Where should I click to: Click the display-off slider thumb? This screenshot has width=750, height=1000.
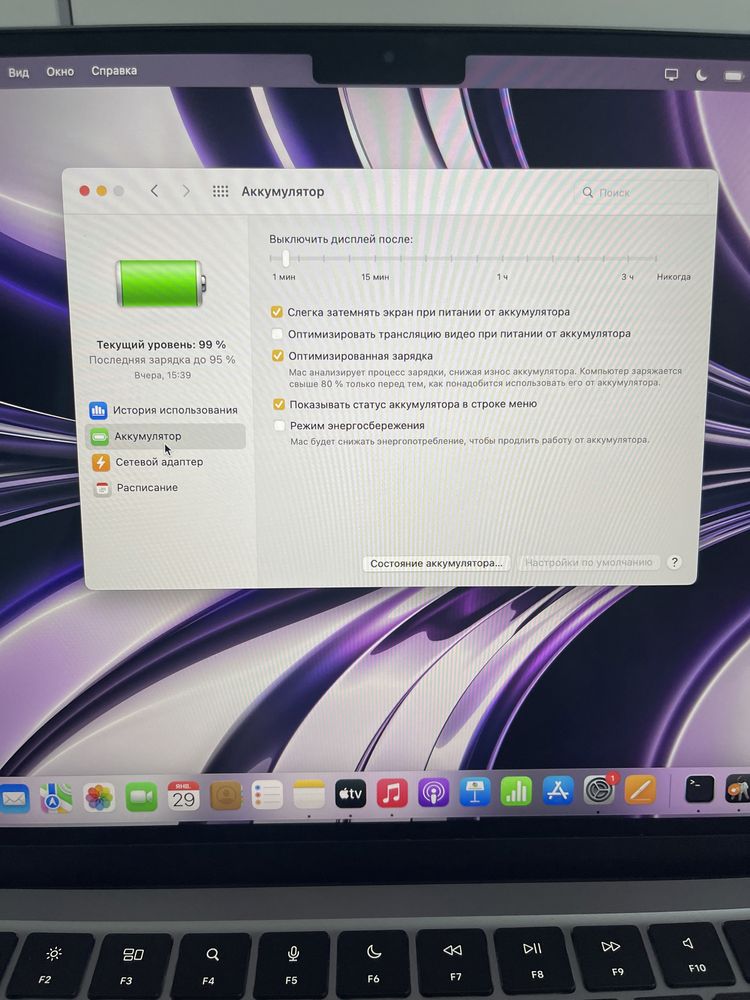click(286, 258)
